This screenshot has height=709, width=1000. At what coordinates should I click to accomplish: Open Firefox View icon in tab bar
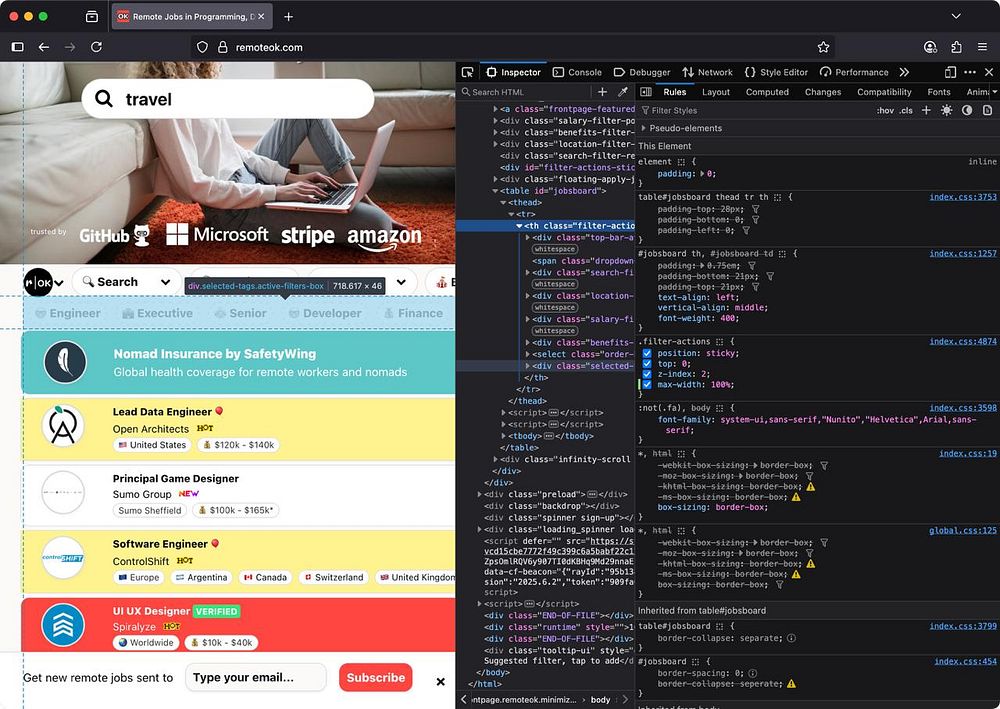coord(92,17)
